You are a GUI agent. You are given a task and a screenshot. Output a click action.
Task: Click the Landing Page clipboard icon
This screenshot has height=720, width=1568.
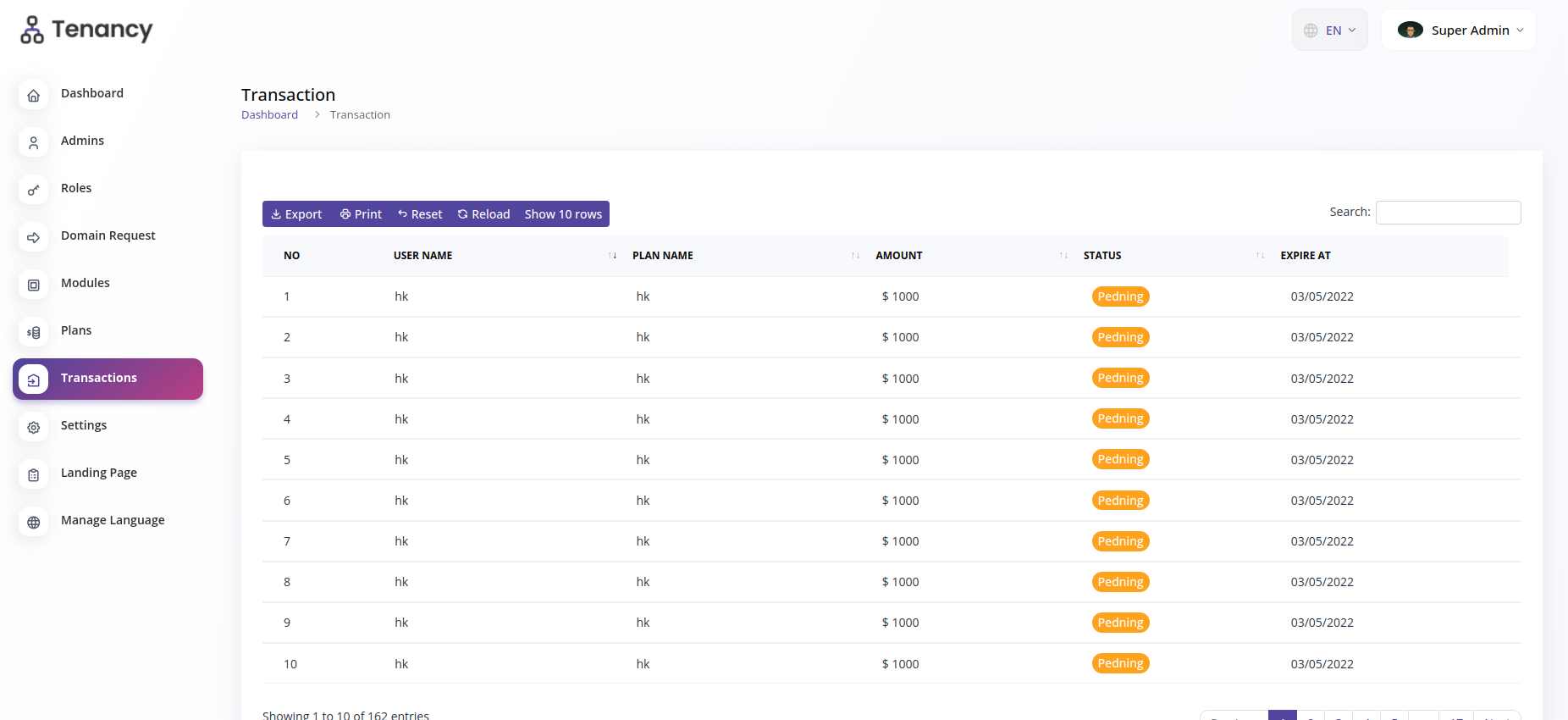click(x=34, y=475)
